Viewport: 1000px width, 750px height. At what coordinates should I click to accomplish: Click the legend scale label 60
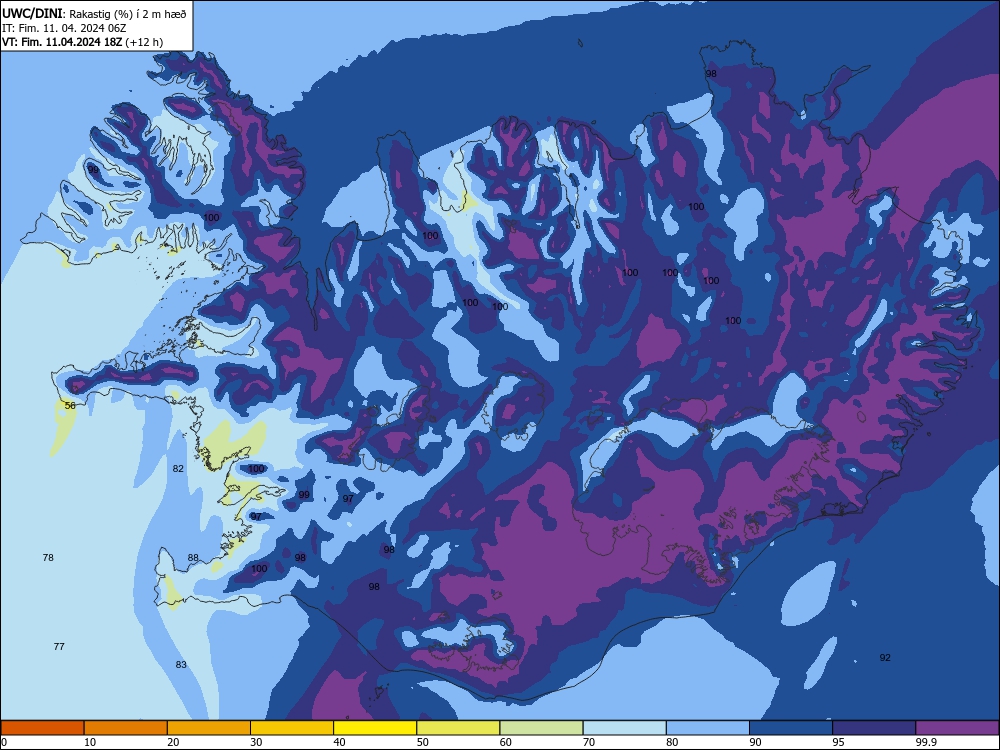coord(506,742)
